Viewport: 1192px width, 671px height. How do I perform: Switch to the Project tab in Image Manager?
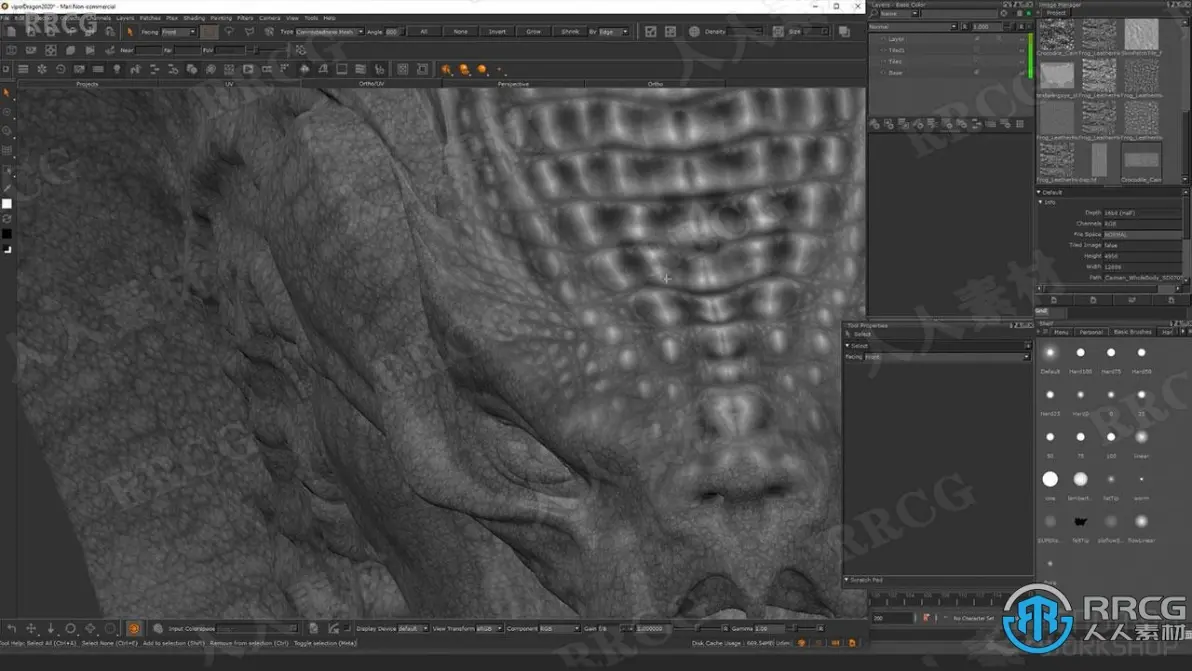coord(1056,13)
